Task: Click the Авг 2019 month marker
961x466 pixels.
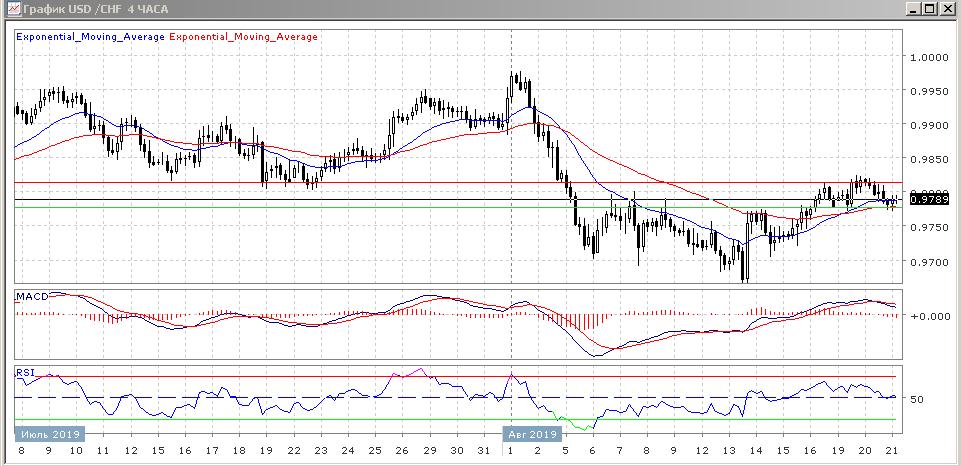Action: (530, 435)
